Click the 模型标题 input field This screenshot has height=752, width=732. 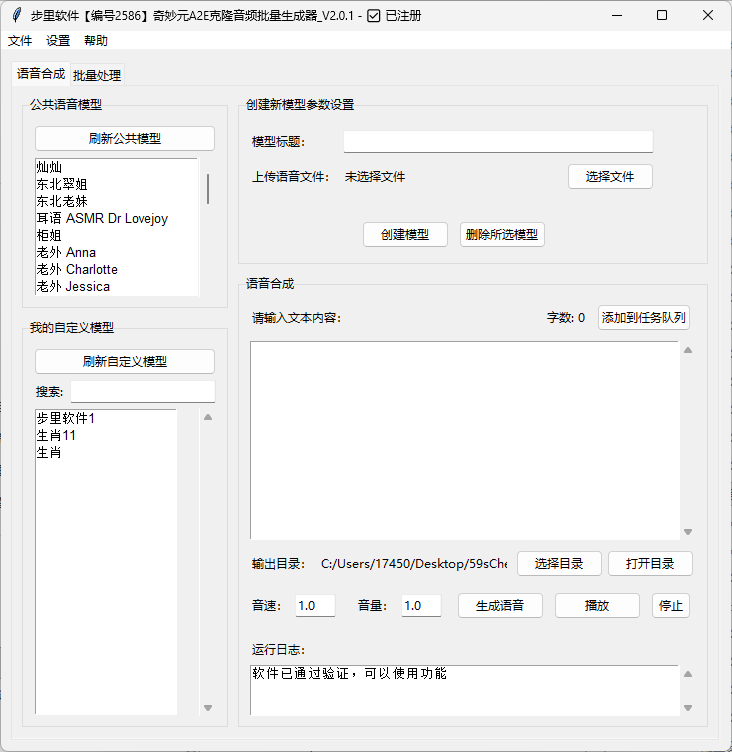[497, 142]
